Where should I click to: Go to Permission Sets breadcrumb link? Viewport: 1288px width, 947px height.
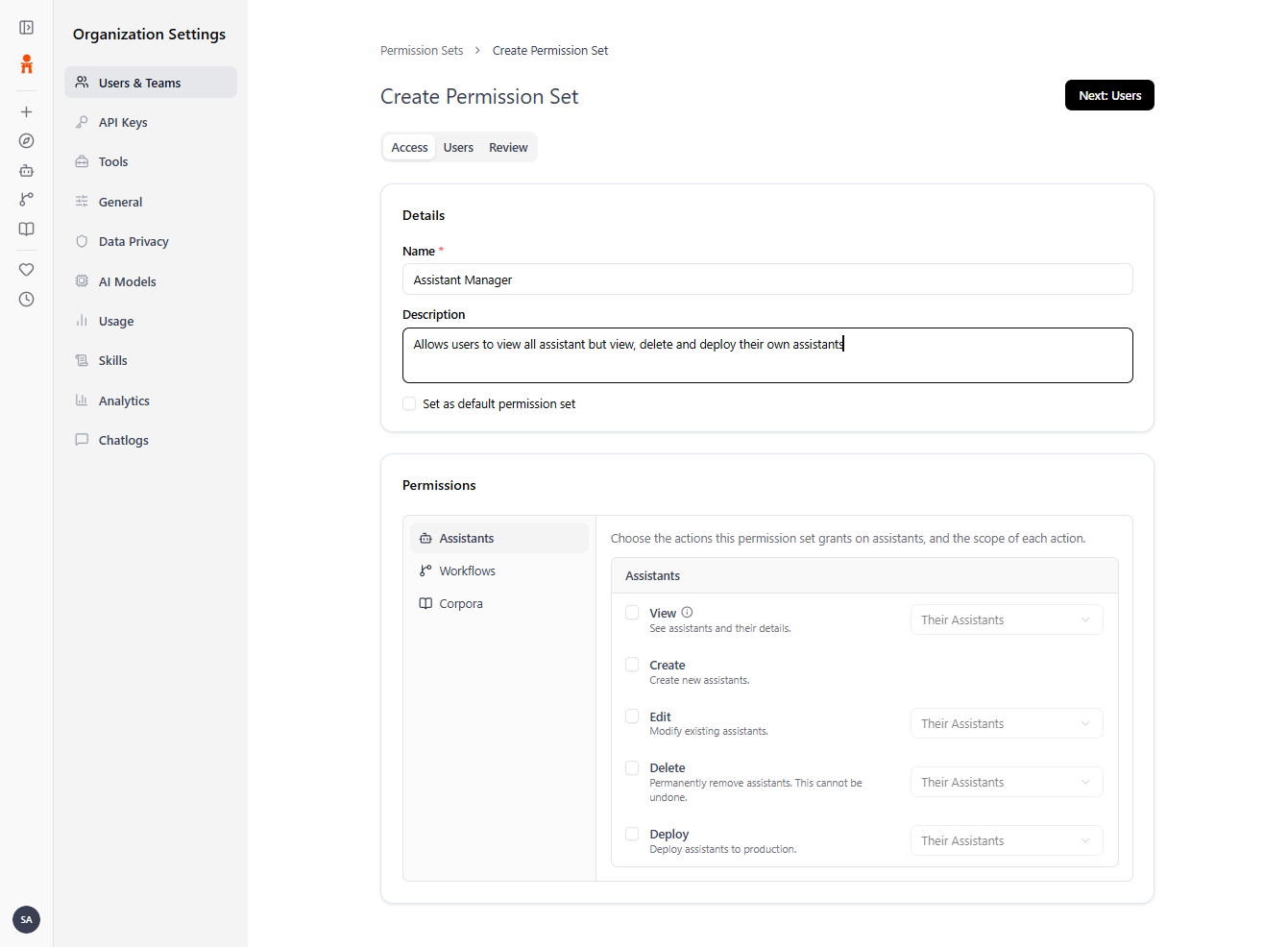click(x=422, y=50)
